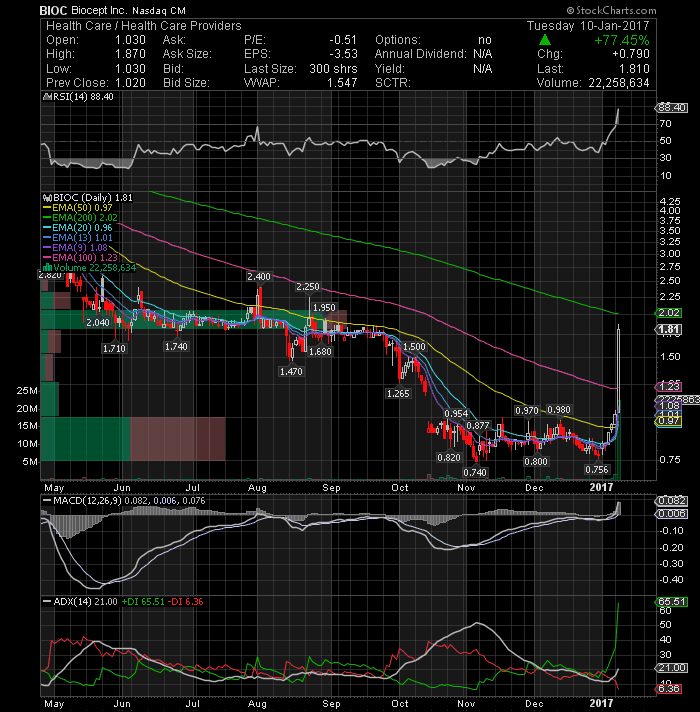Screen dimensions: 700x712
Task: Click the EMA(50) 0.97 legend entry
Action: pyautogui.click(x=78, y=208)
